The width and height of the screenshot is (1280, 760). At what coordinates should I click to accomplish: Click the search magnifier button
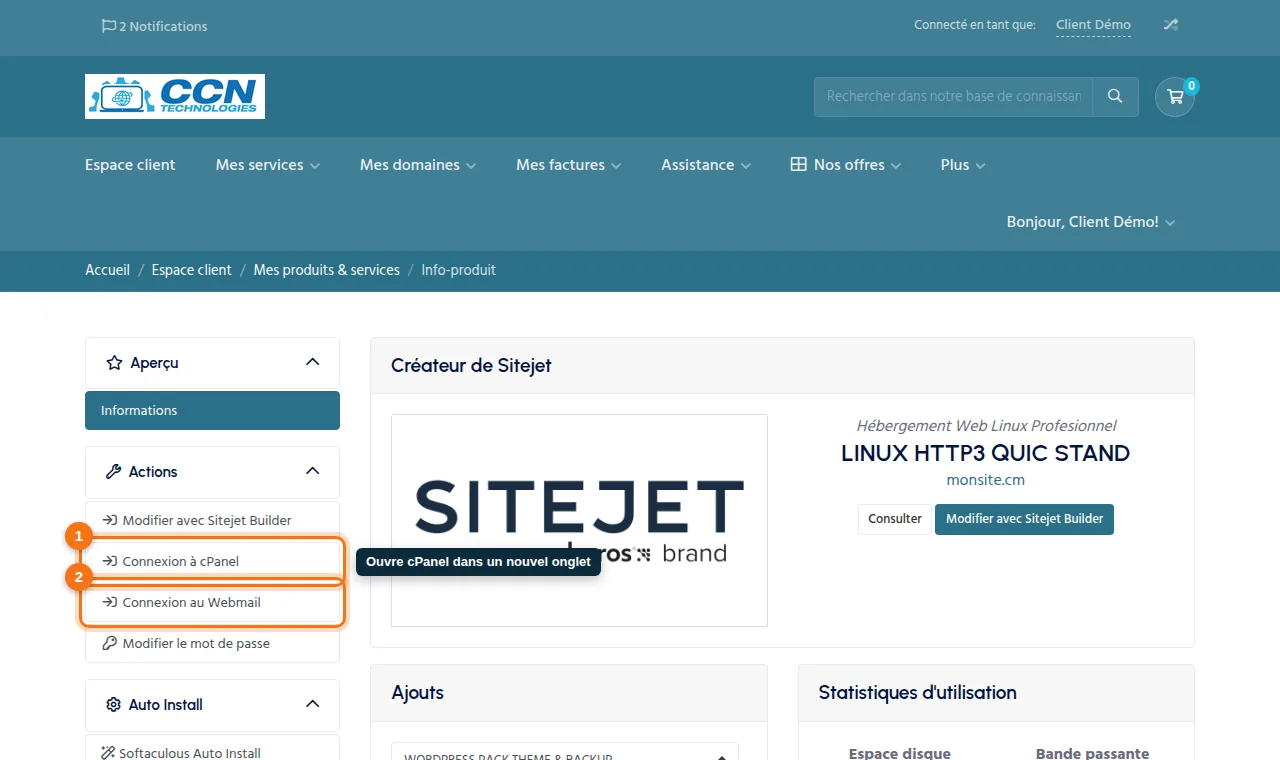click(1115, 97)
